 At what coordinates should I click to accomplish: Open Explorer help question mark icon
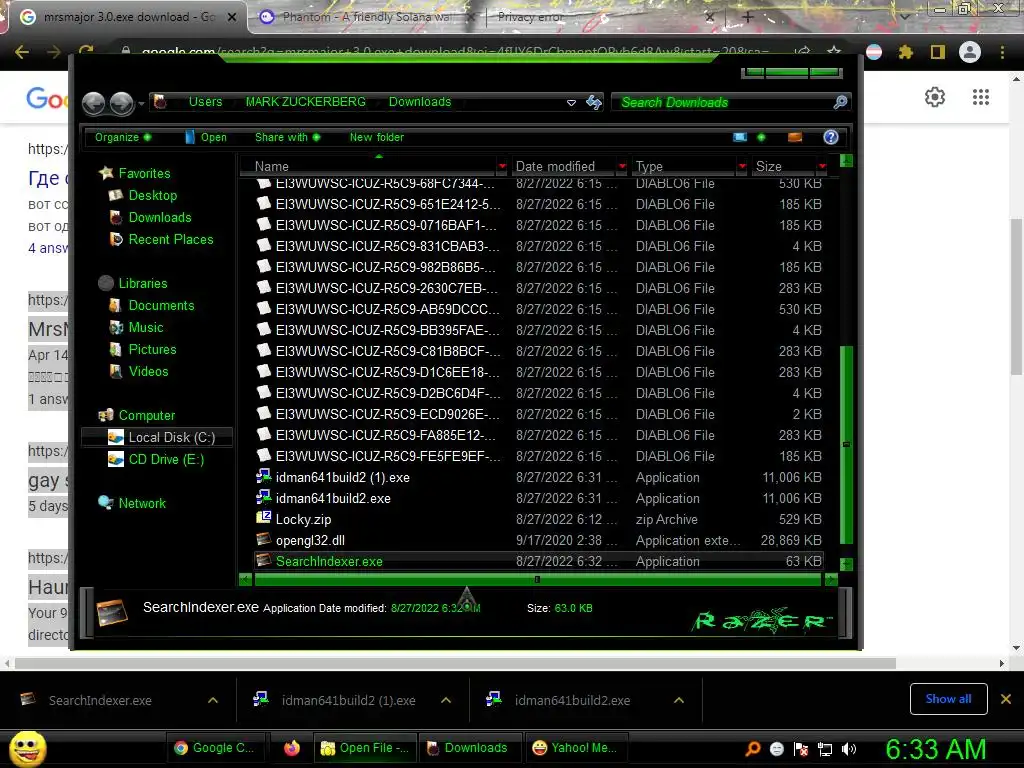pyautogui.click(x=831, y=137)
